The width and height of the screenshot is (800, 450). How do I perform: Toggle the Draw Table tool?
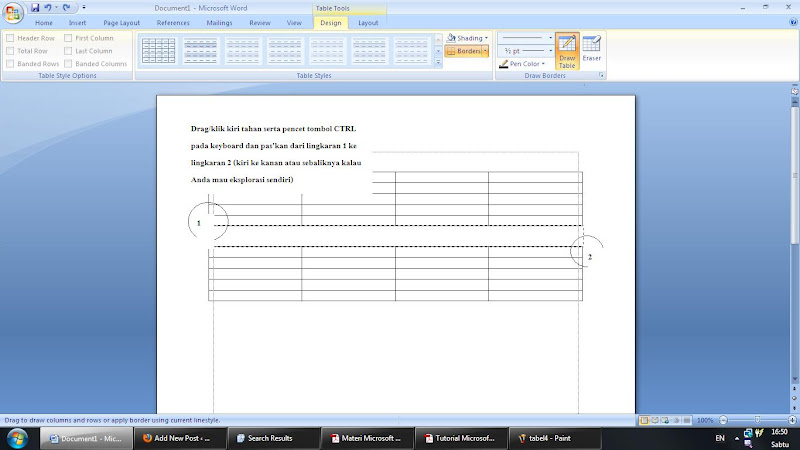pyautogui.click(x=567, y=51)
